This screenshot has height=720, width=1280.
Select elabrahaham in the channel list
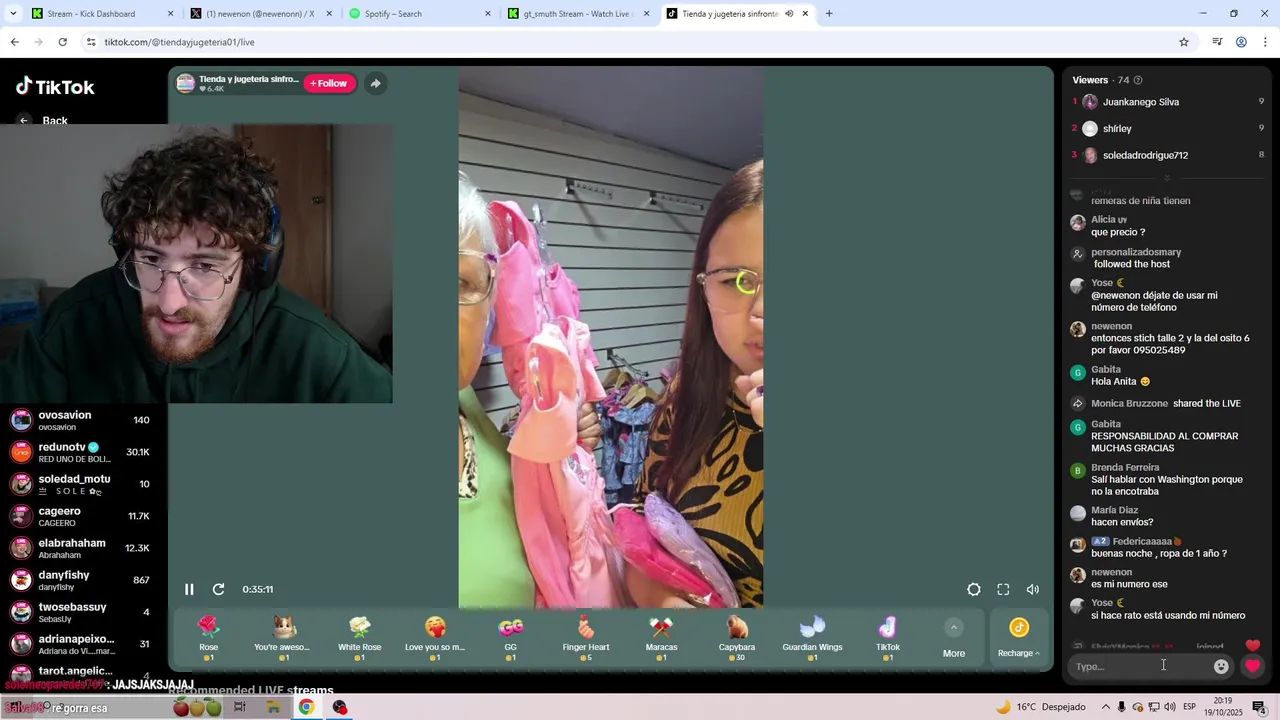pos(80,548)
